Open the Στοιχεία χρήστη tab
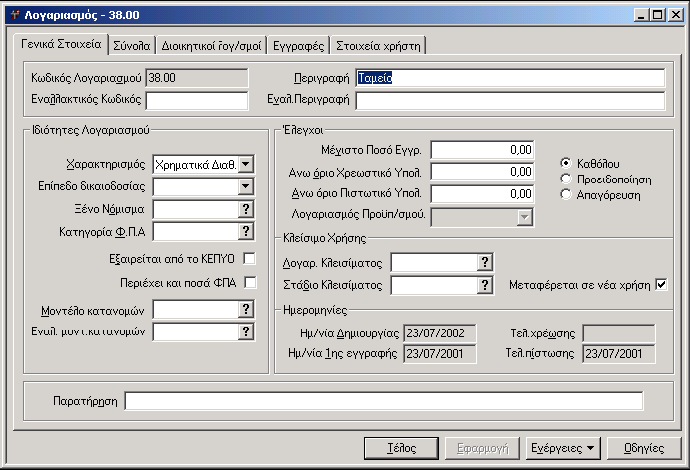 378,46
